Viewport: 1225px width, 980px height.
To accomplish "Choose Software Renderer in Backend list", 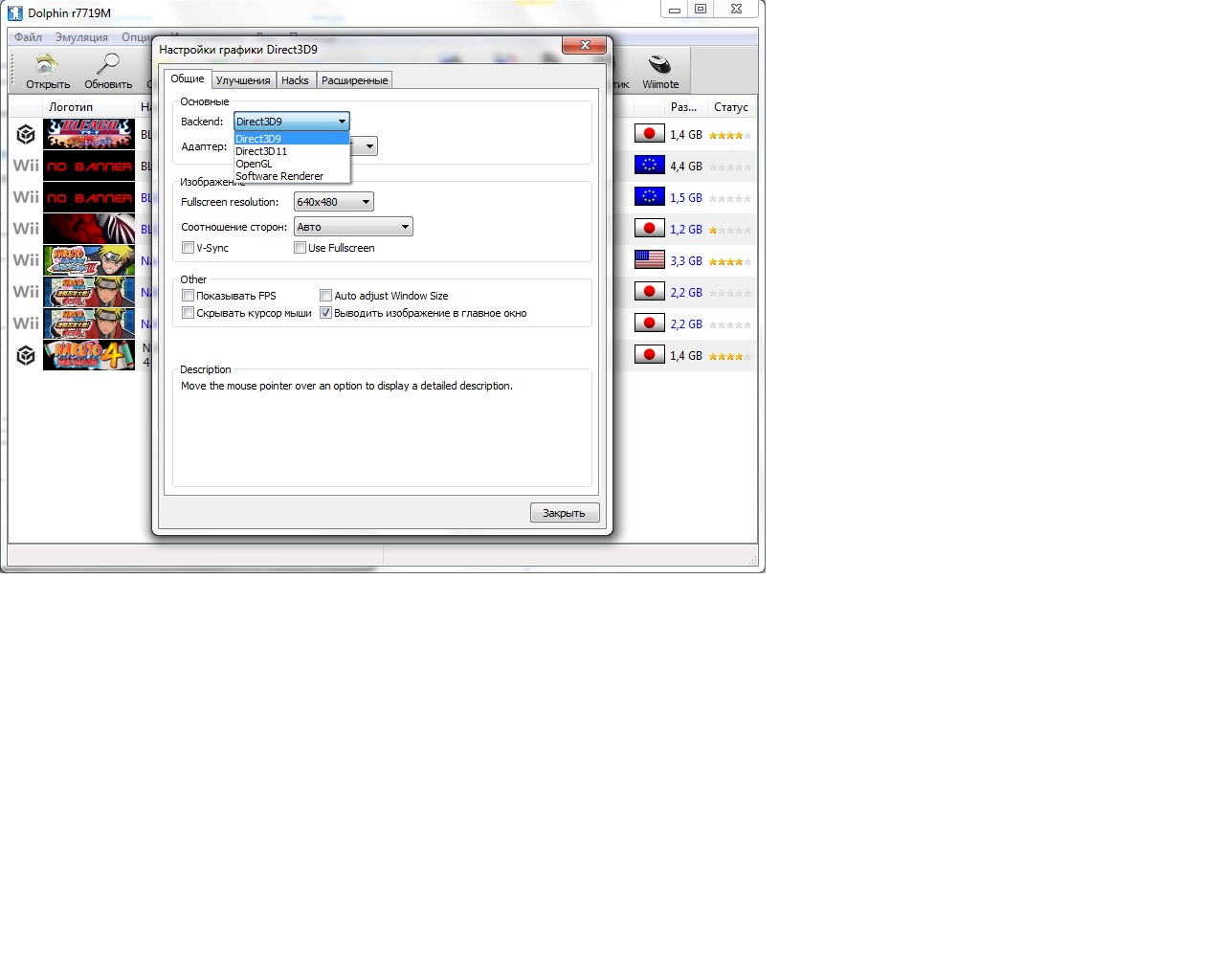I will [292, 176].
